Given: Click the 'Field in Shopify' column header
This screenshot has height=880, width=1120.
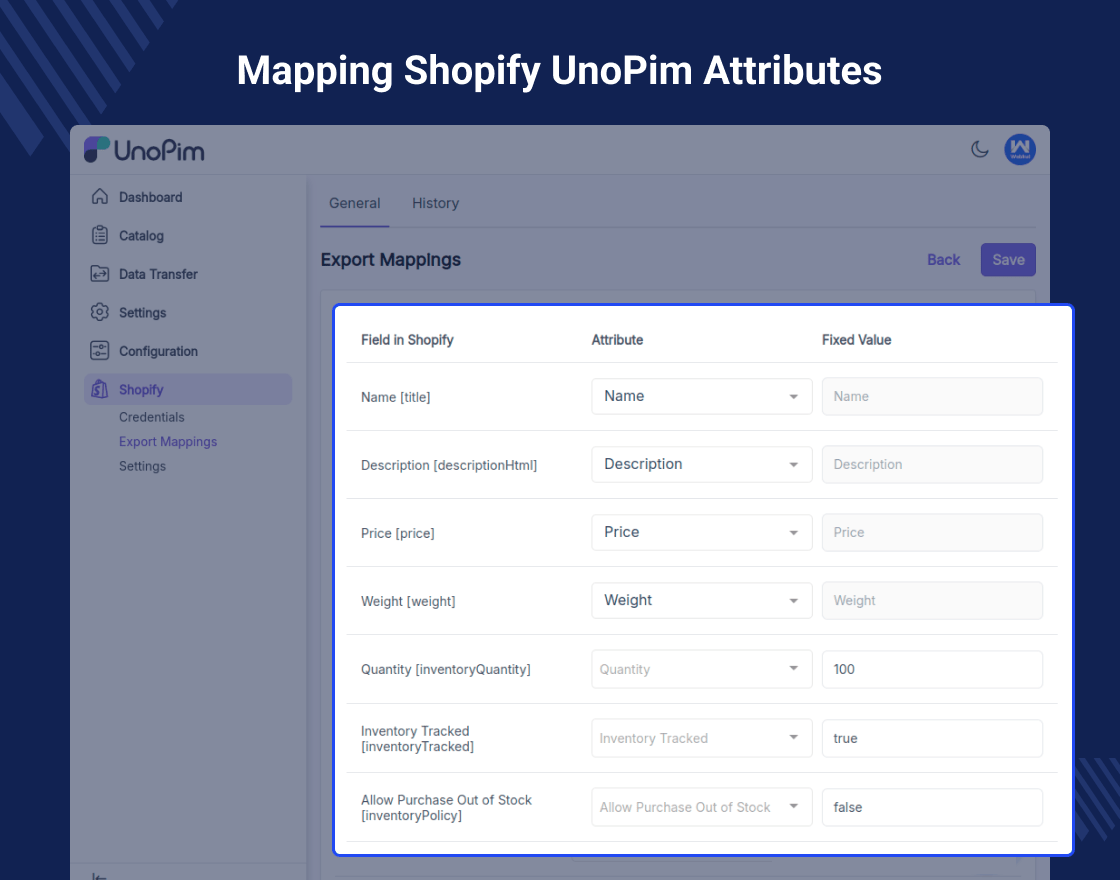Looking at the screenshot, I should (407, 340).
